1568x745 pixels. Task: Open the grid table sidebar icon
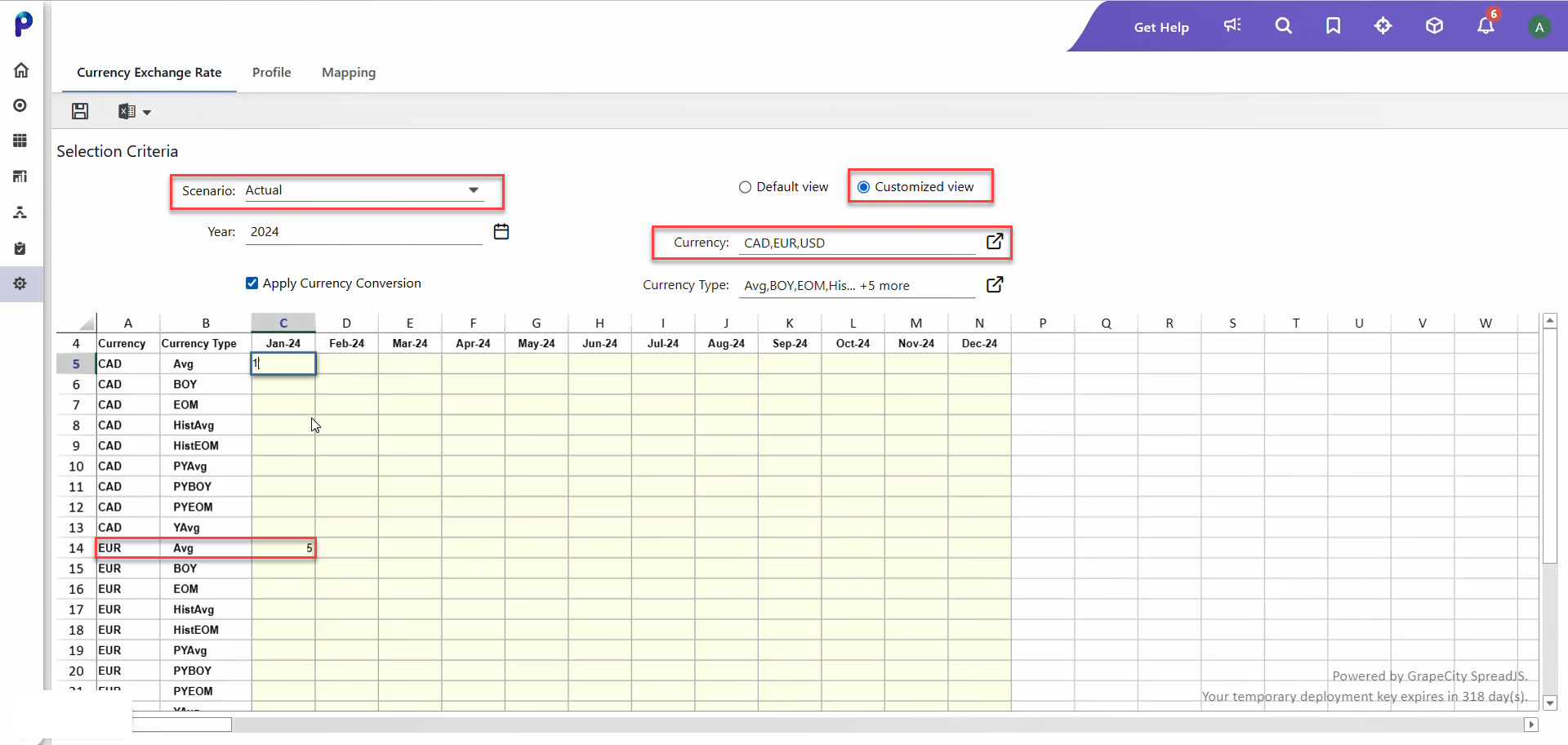(20, 141)
